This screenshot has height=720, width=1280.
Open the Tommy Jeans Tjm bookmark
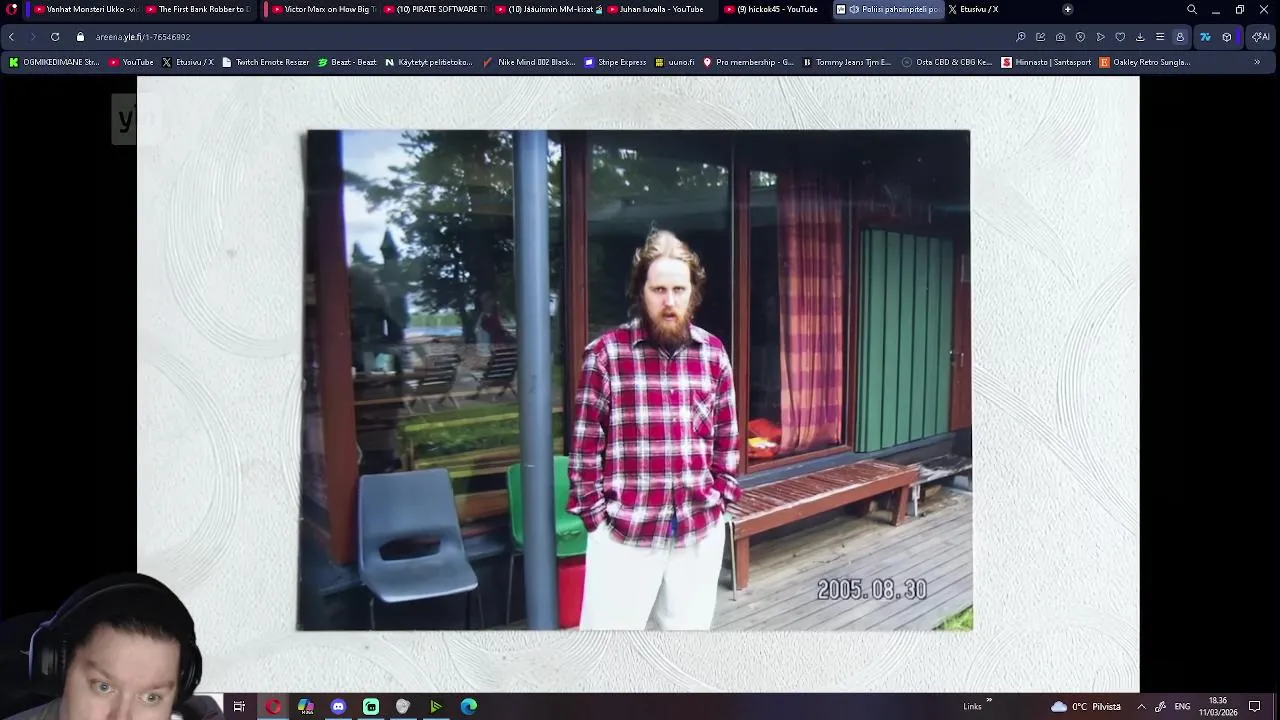tap(847, 62)
